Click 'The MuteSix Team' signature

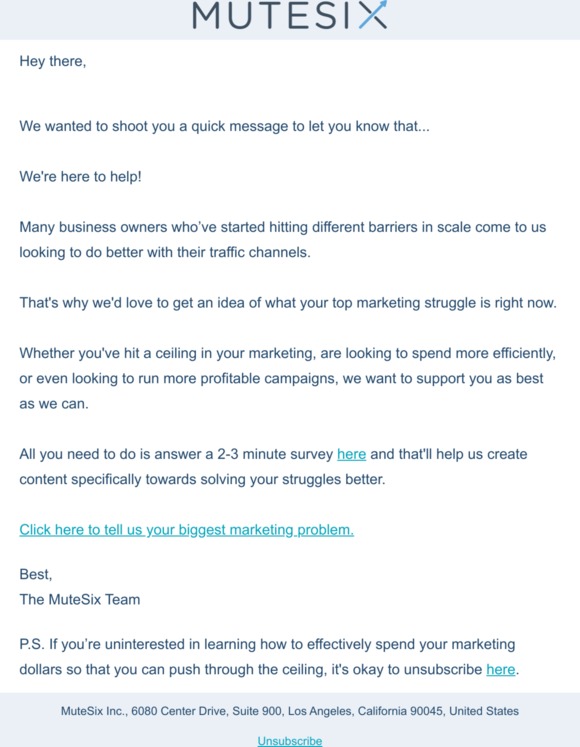pyautogui.click(x=80, y=599)
